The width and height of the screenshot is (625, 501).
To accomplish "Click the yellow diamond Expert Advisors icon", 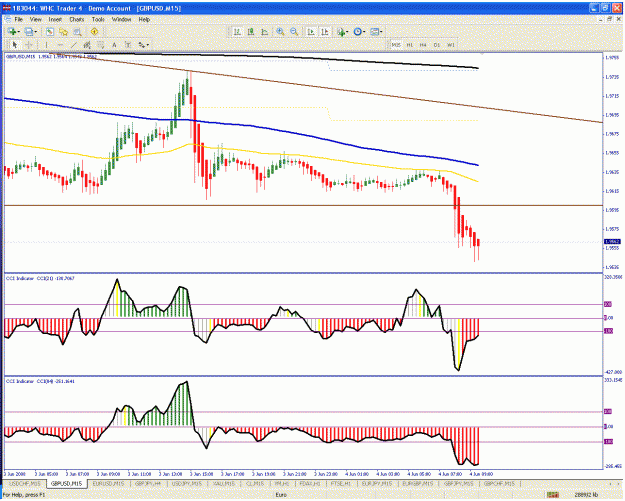I will click(94, 31).
